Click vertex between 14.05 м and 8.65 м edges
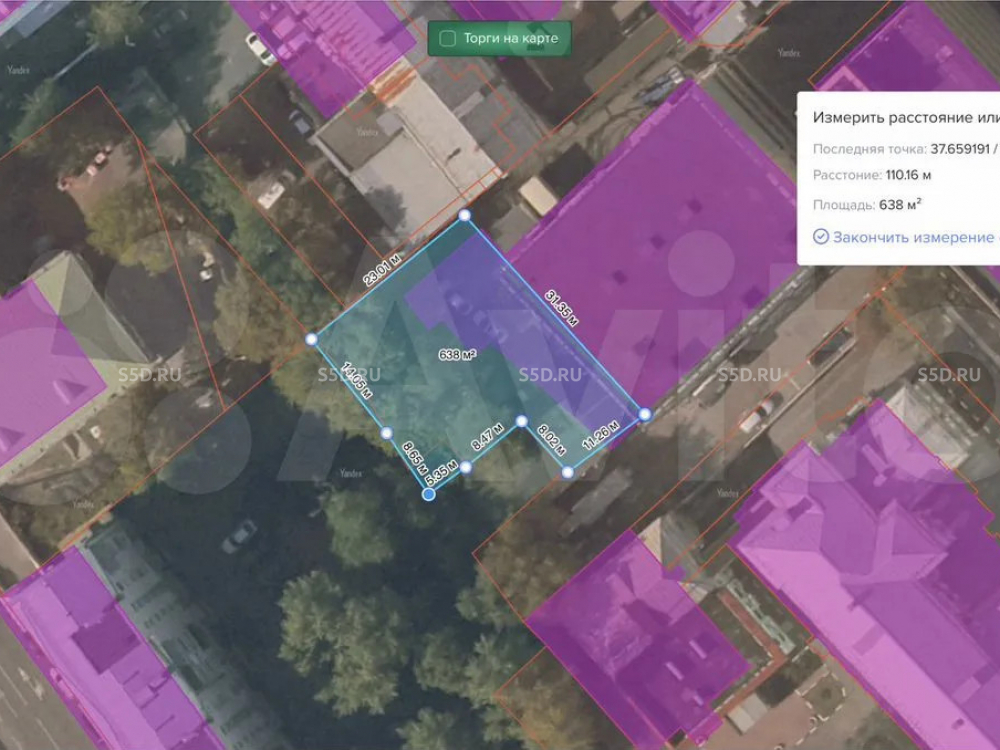1000x750 pixels. (x=386, y=433)
